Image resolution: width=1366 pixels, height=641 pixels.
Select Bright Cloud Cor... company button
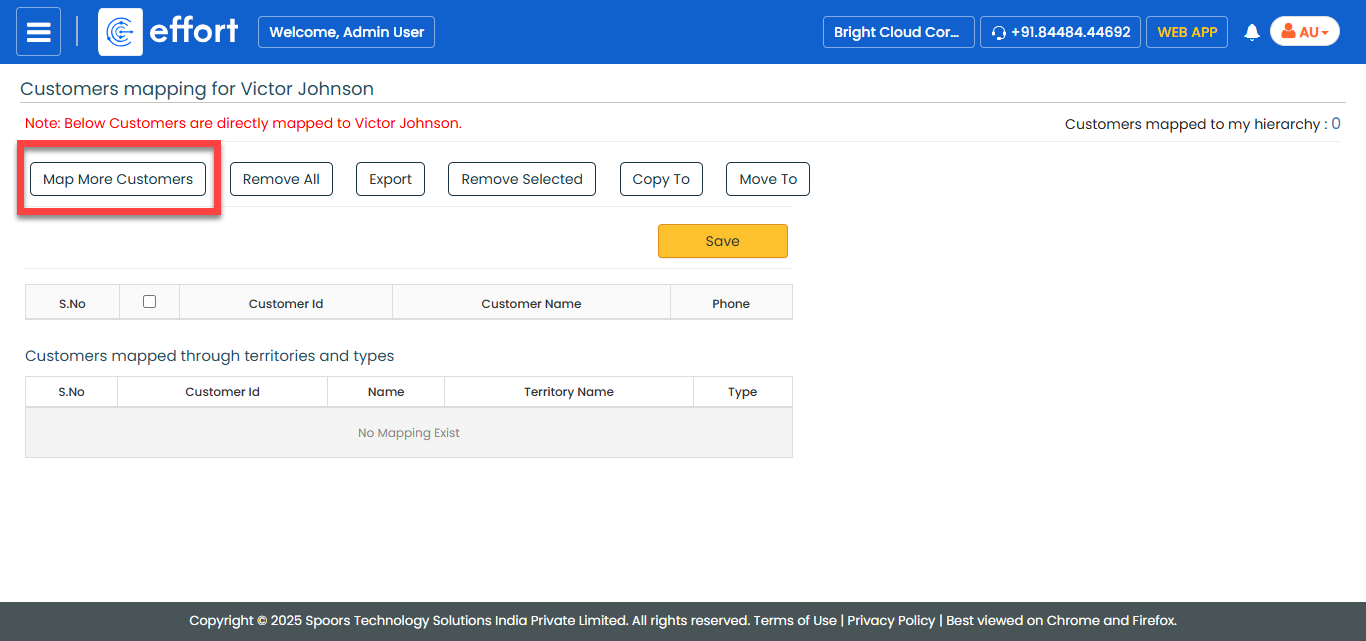897,32
